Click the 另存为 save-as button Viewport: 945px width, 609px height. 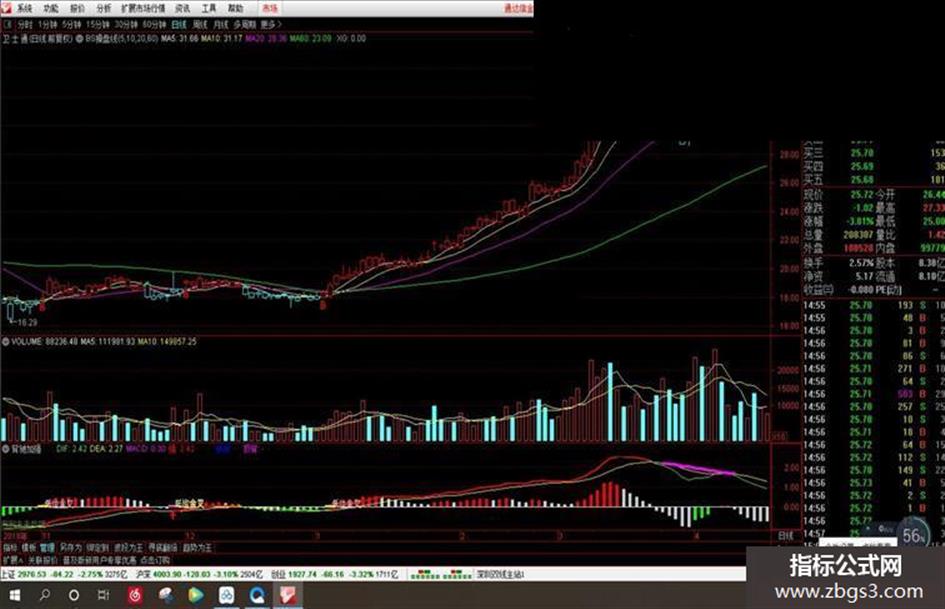point(70,548)
